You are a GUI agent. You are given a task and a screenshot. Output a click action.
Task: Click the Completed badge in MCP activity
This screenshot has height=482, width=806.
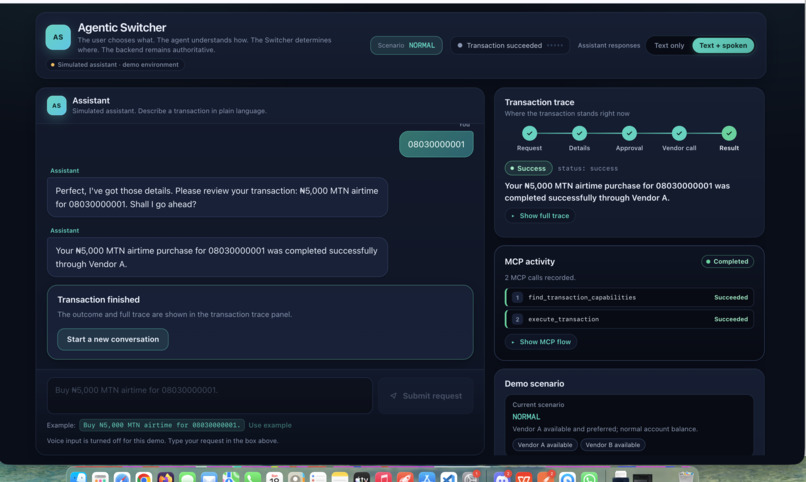(x=727, y=262)
